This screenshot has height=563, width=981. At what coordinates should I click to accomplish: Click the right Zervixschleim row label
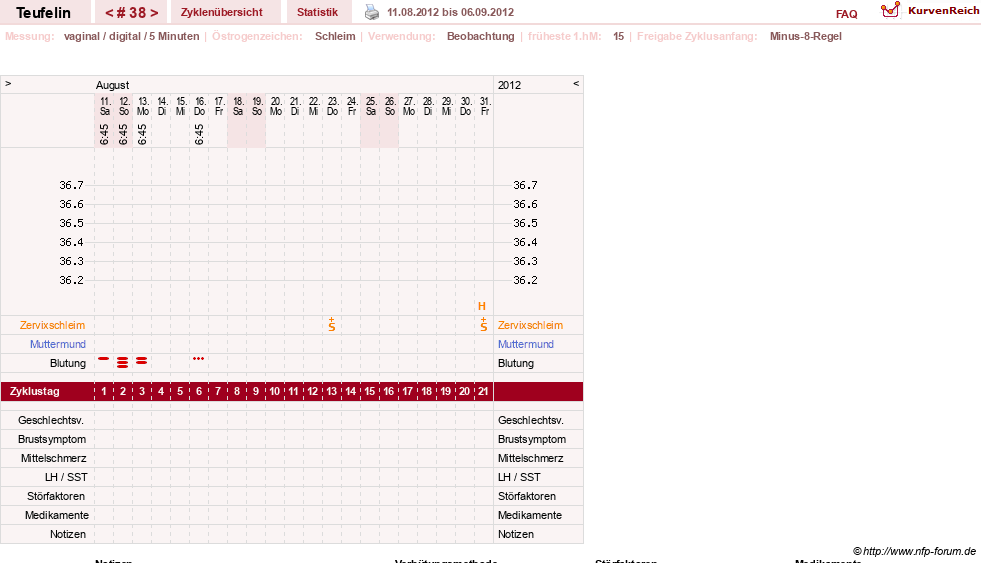point(531,325)
